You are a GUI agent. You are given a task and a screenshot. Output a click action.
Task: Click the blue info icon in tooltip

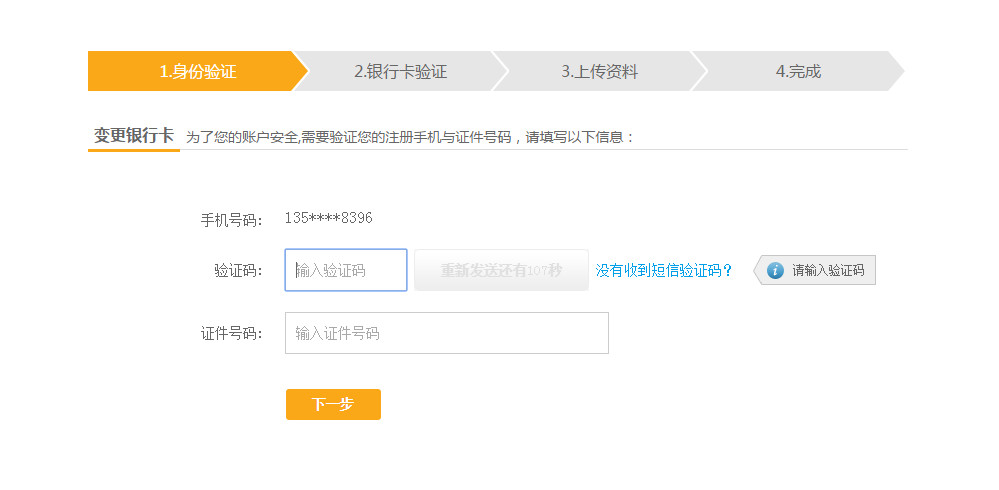coord(775,270)
